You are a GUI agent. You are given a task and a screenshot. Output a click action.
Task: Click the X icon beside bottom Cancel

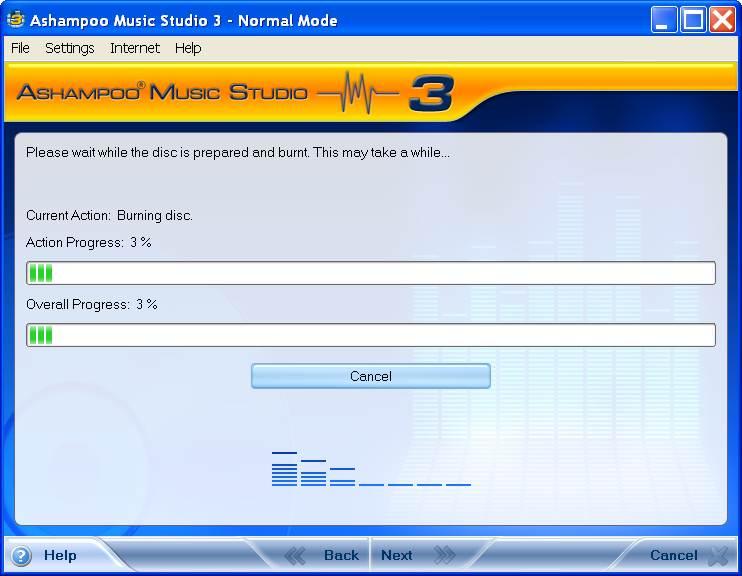[x=717, y=556]
